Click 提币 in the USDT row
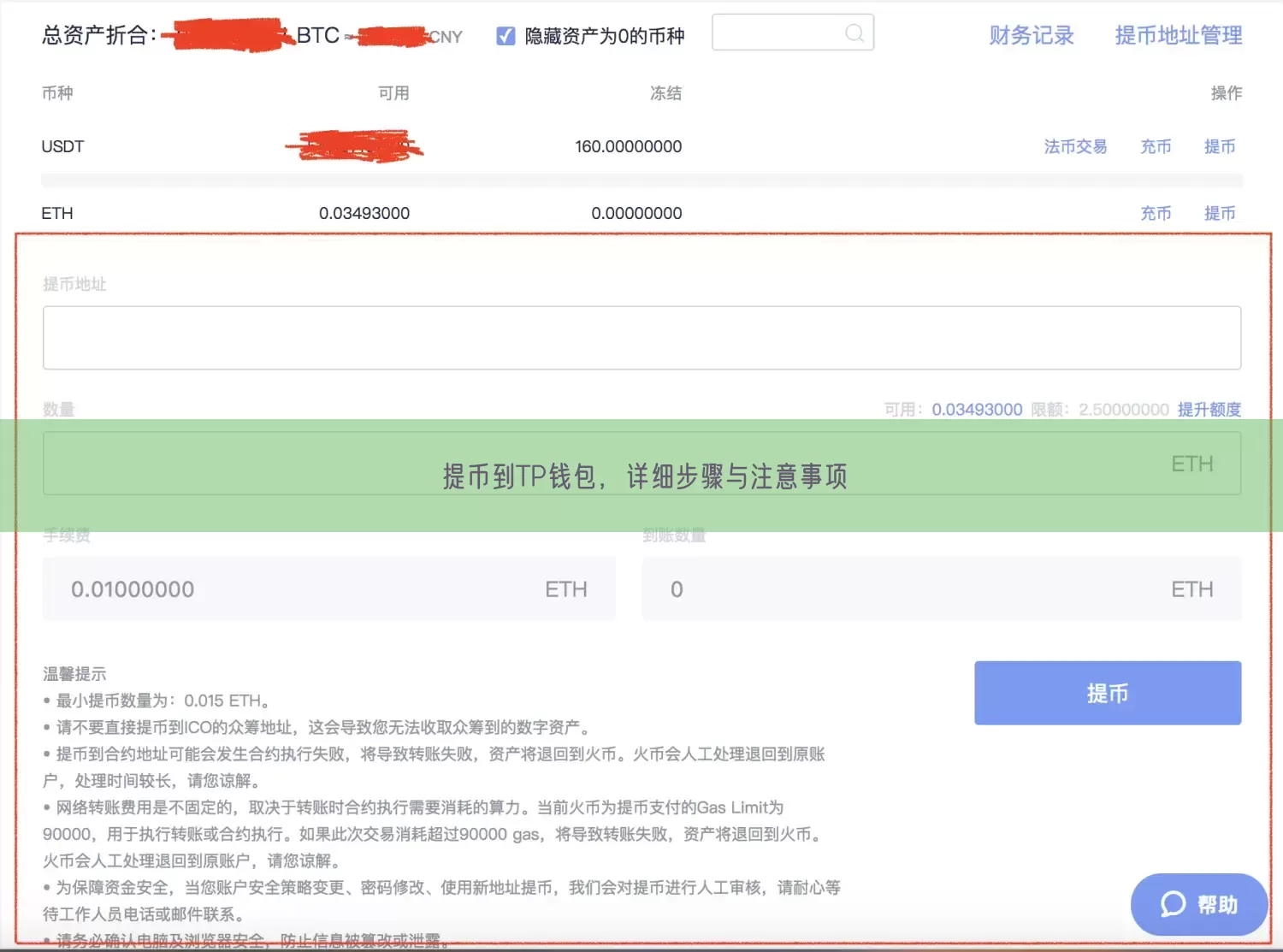The image size is (1283, 952). 1220,146
